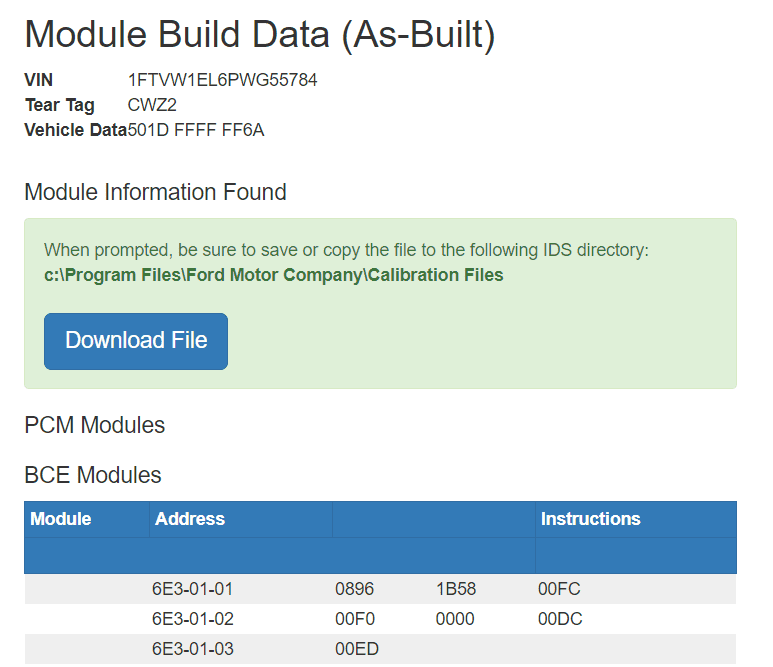Click the Module Build Data heading

tap(259, 35)
